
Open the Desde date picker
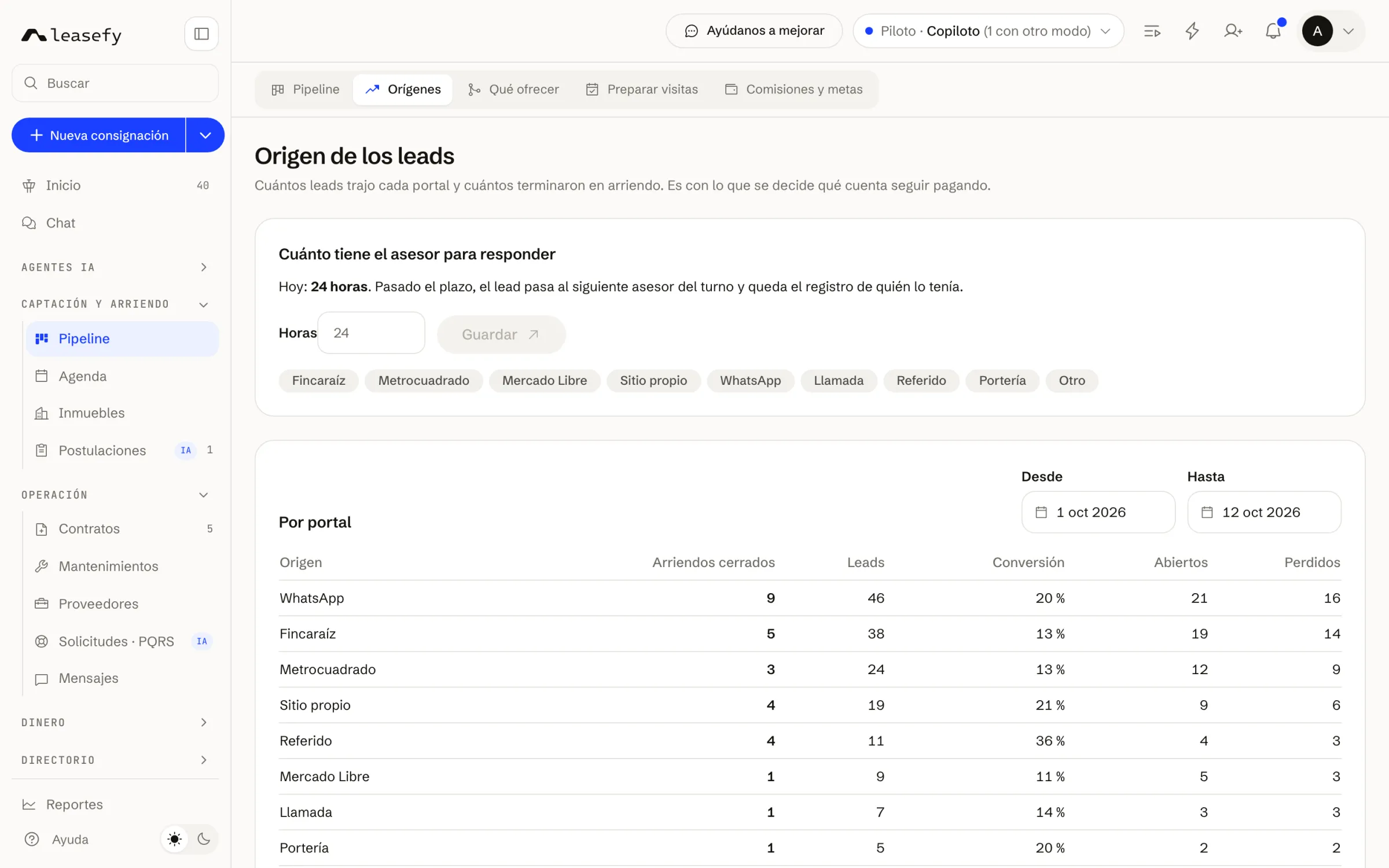(1098, 512)
